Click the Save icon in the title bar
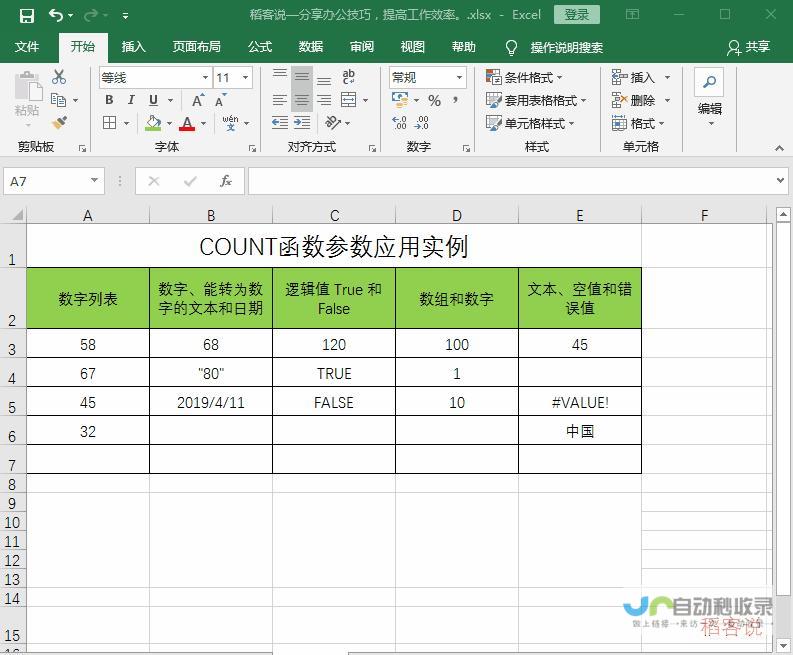The image size is (793, 655). (26, 16)
